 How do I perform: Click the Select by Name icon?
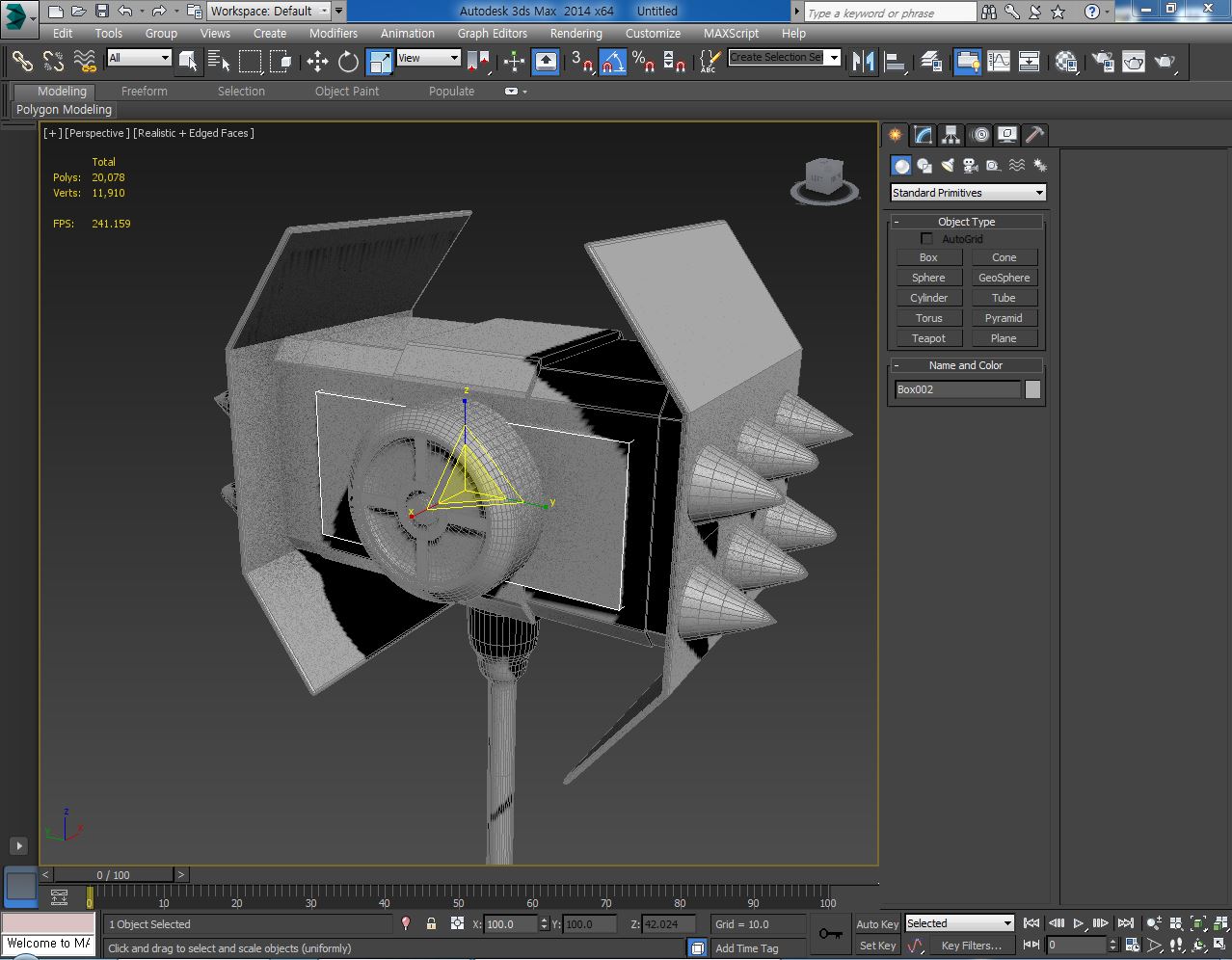point(219,62)
